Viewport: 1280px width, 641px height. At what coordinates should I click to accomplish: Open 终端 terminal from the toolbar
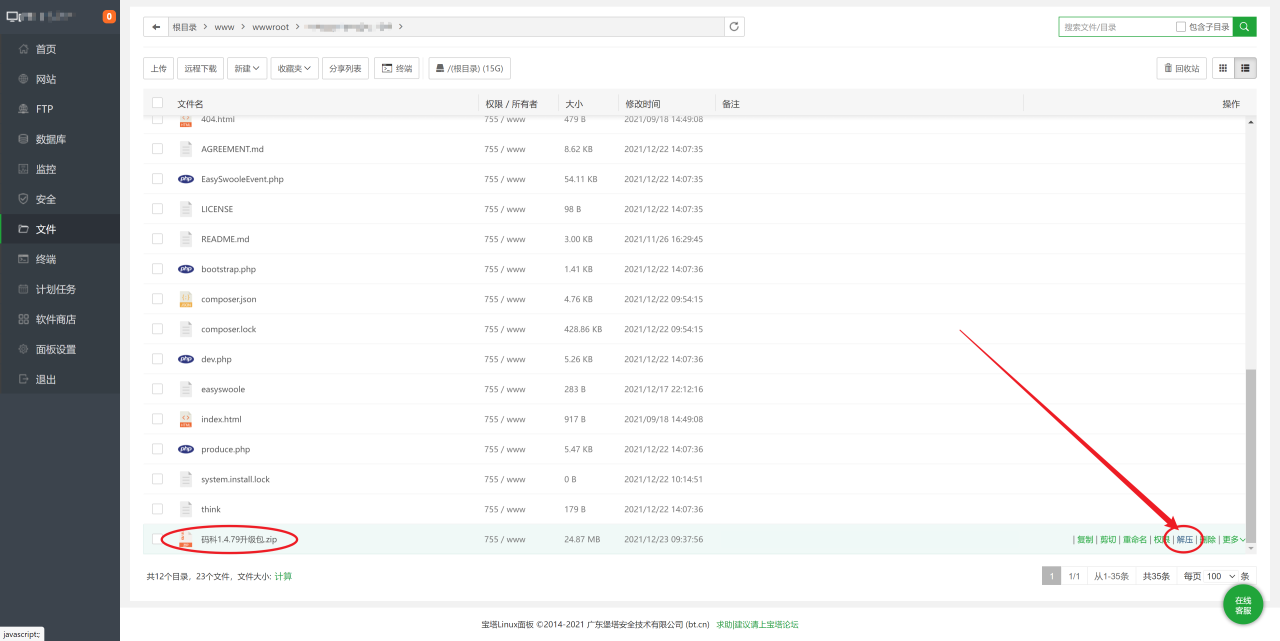397,68
